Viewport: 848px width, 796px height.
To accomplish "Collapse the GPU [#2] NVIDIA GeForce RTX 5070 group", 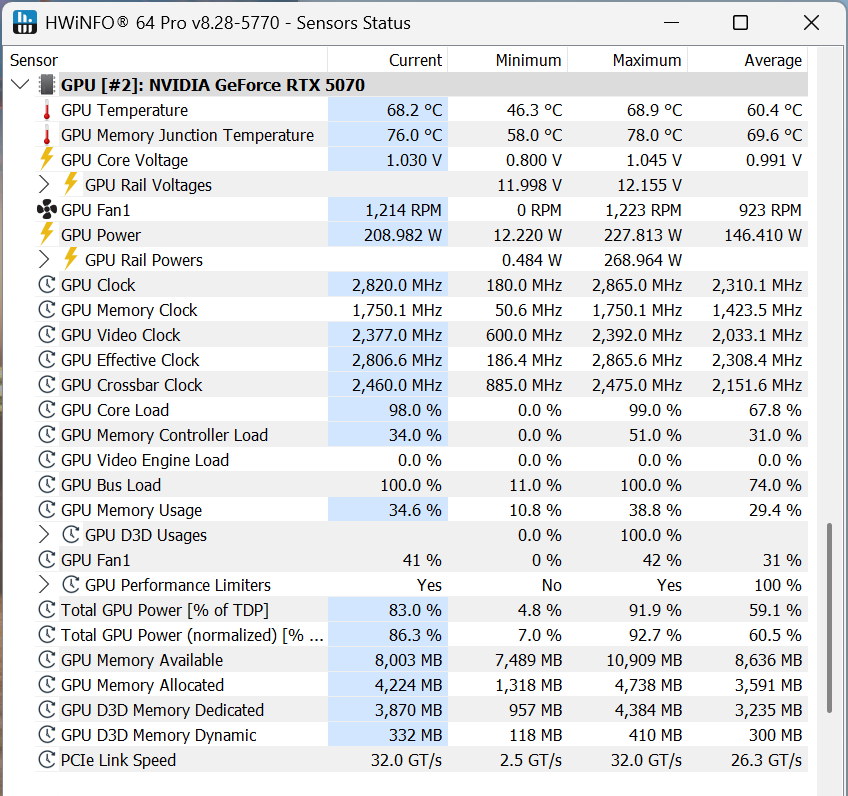I will point(19,85).
